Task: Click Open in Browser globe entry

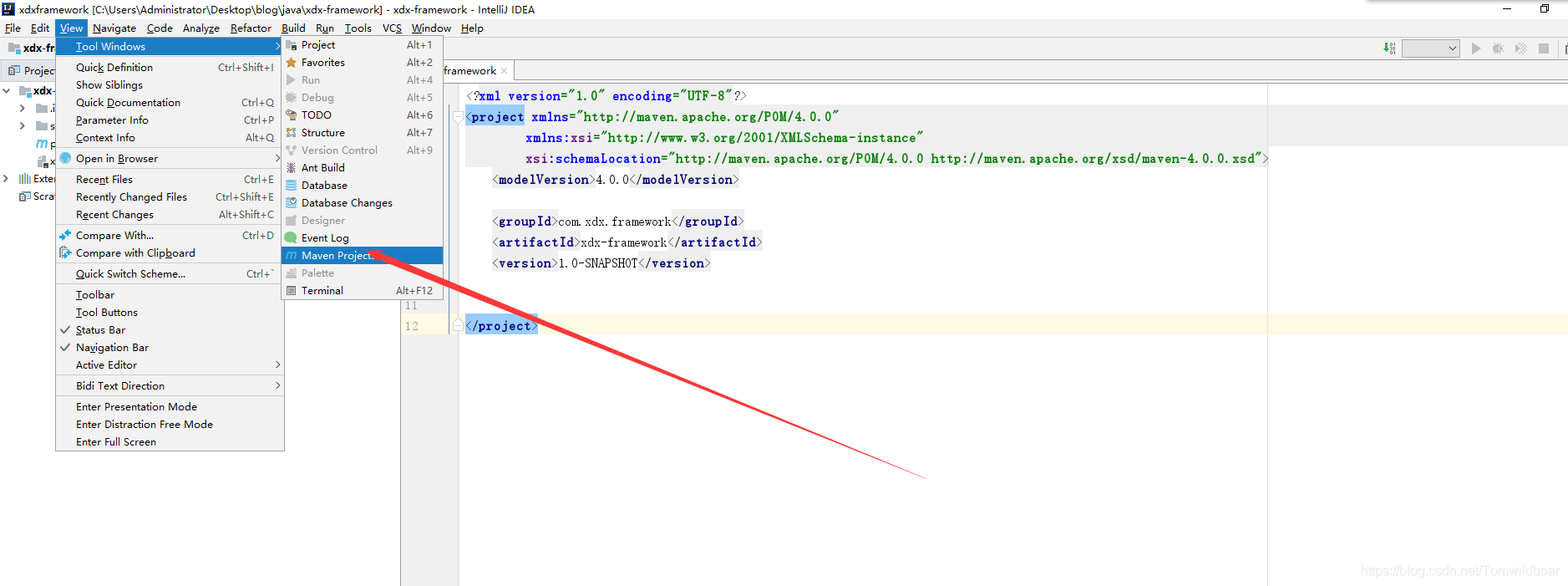Action: click(x=170, y=159)
